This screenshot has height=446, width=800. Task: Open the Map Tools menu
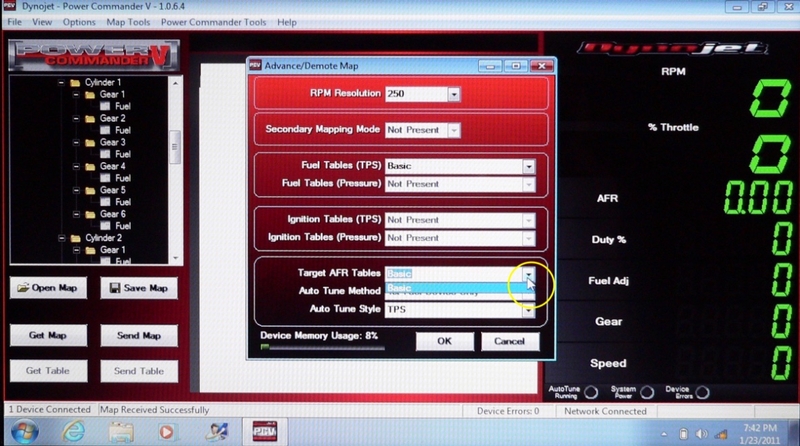(x=127, y=22)
